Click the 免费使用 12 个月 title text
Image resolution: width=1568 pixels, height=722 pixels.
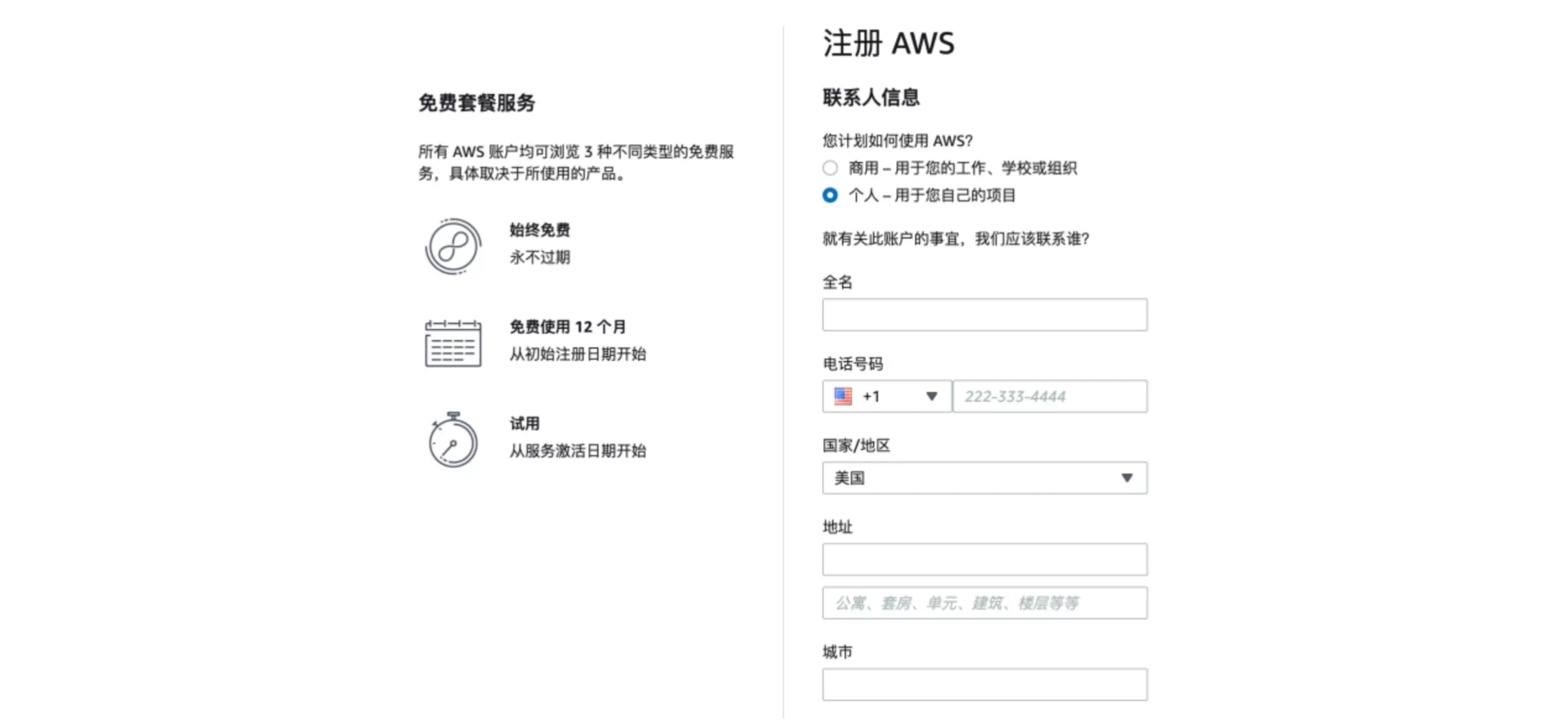click(567, 327)
